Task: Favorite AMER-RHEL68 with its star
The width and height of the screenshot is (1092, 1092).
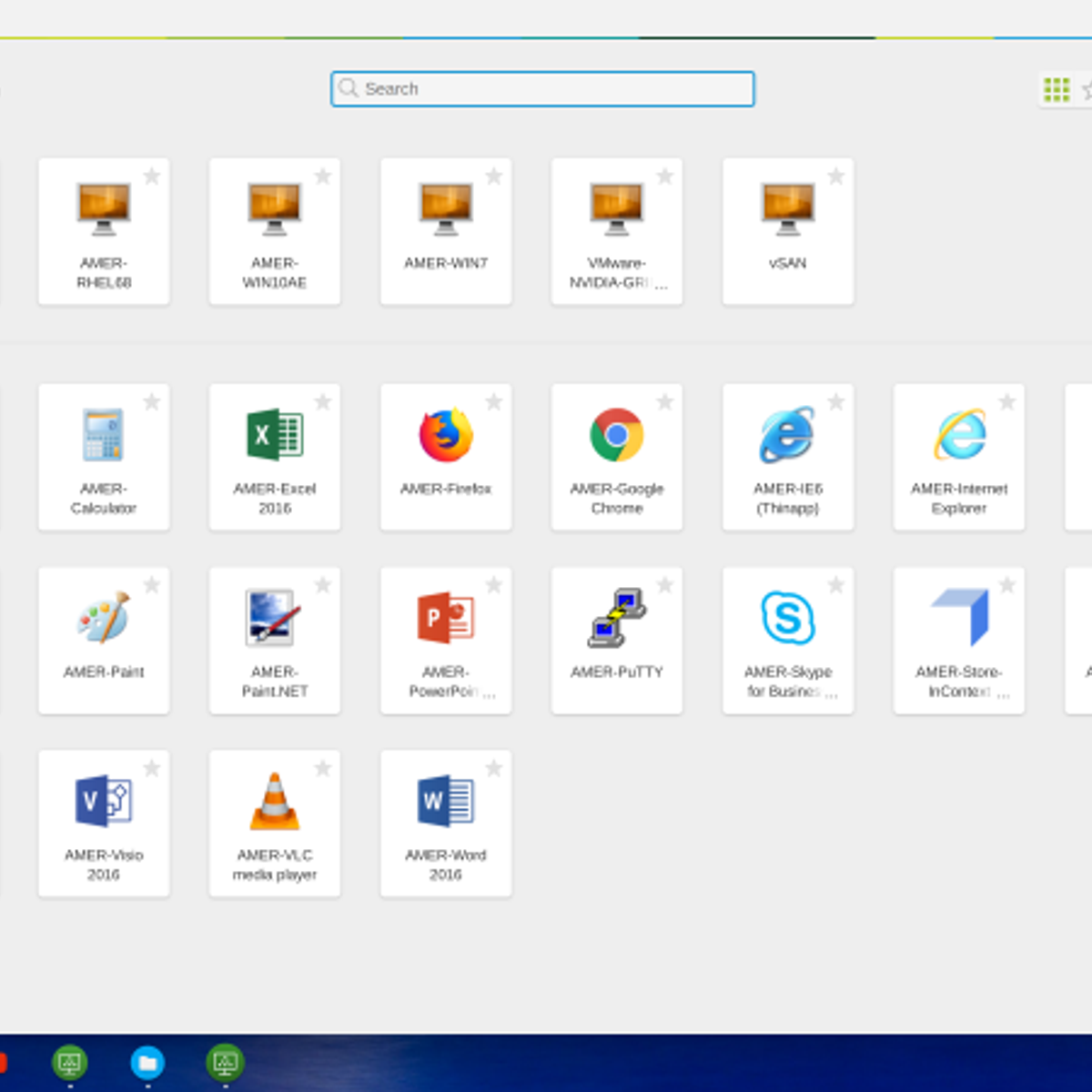Action: tap(152, 176)
